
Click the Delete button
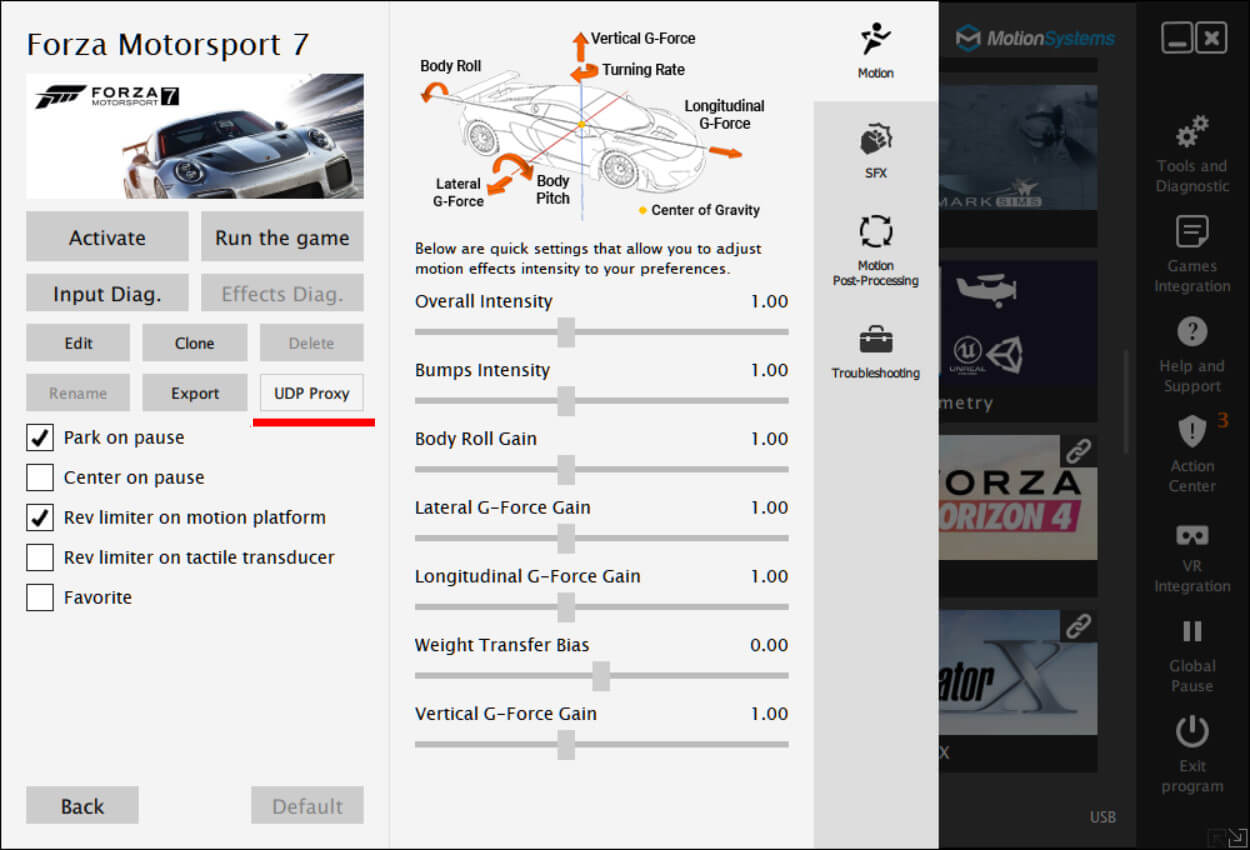[x=312, y=342]
